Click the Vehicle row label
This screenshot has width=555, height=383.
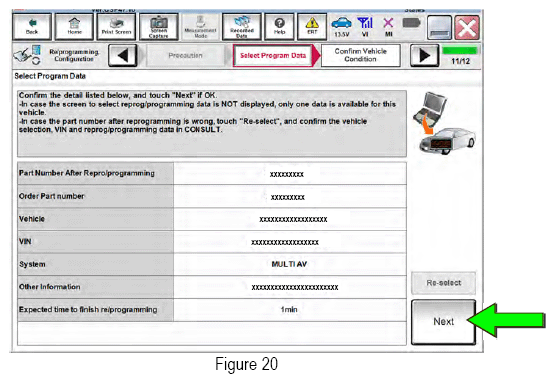(32, 219)
